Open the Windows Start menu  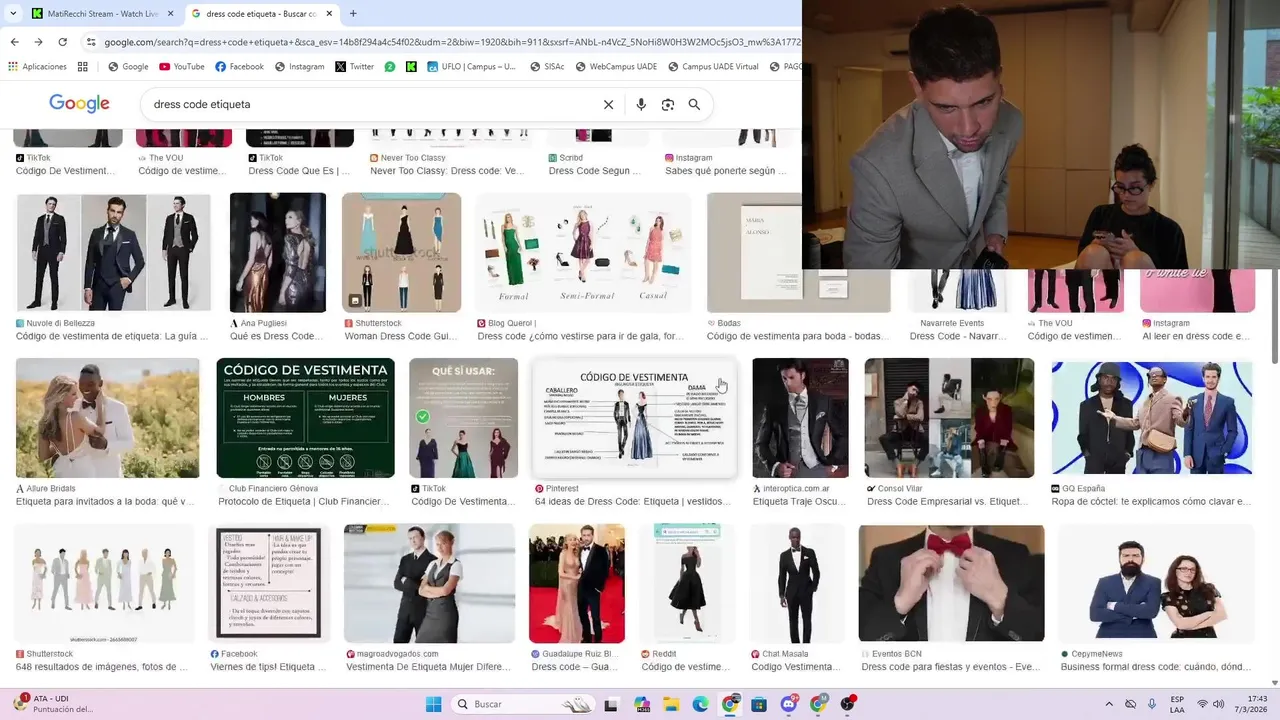click(x=433, y=704)
